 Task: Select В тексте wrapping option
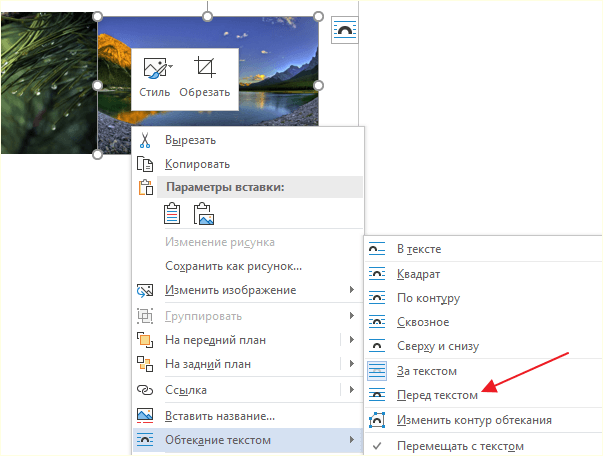tap(483, 249)
